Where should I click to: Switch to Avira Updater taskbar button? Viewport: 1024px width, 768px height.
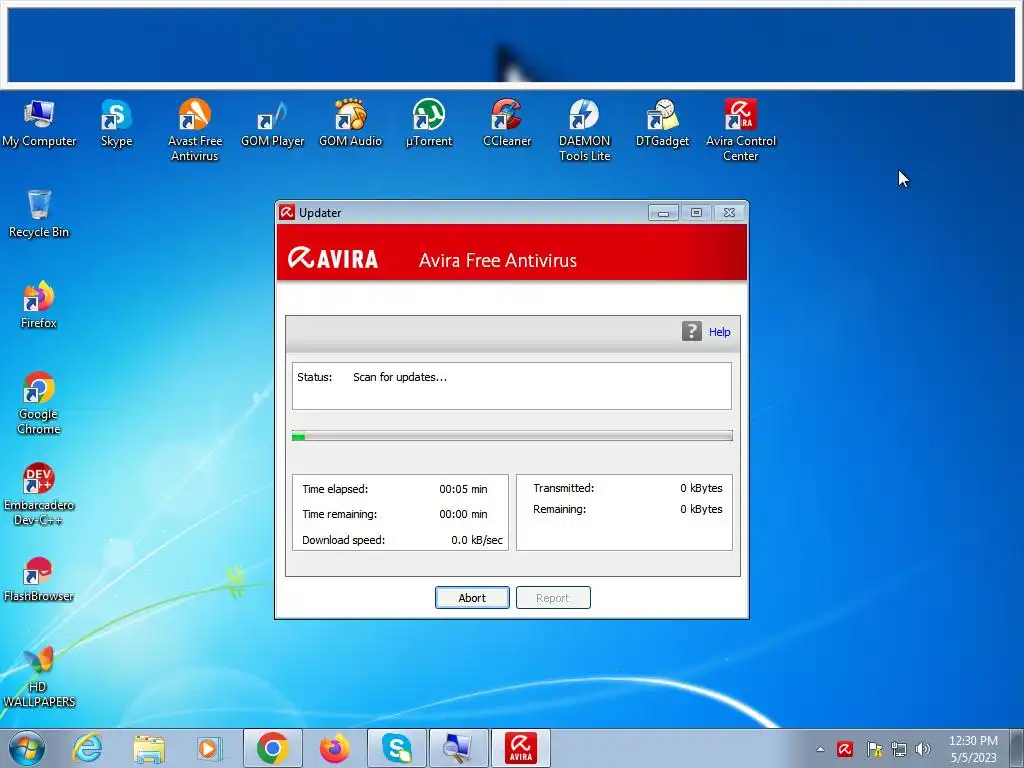point(520,748)
